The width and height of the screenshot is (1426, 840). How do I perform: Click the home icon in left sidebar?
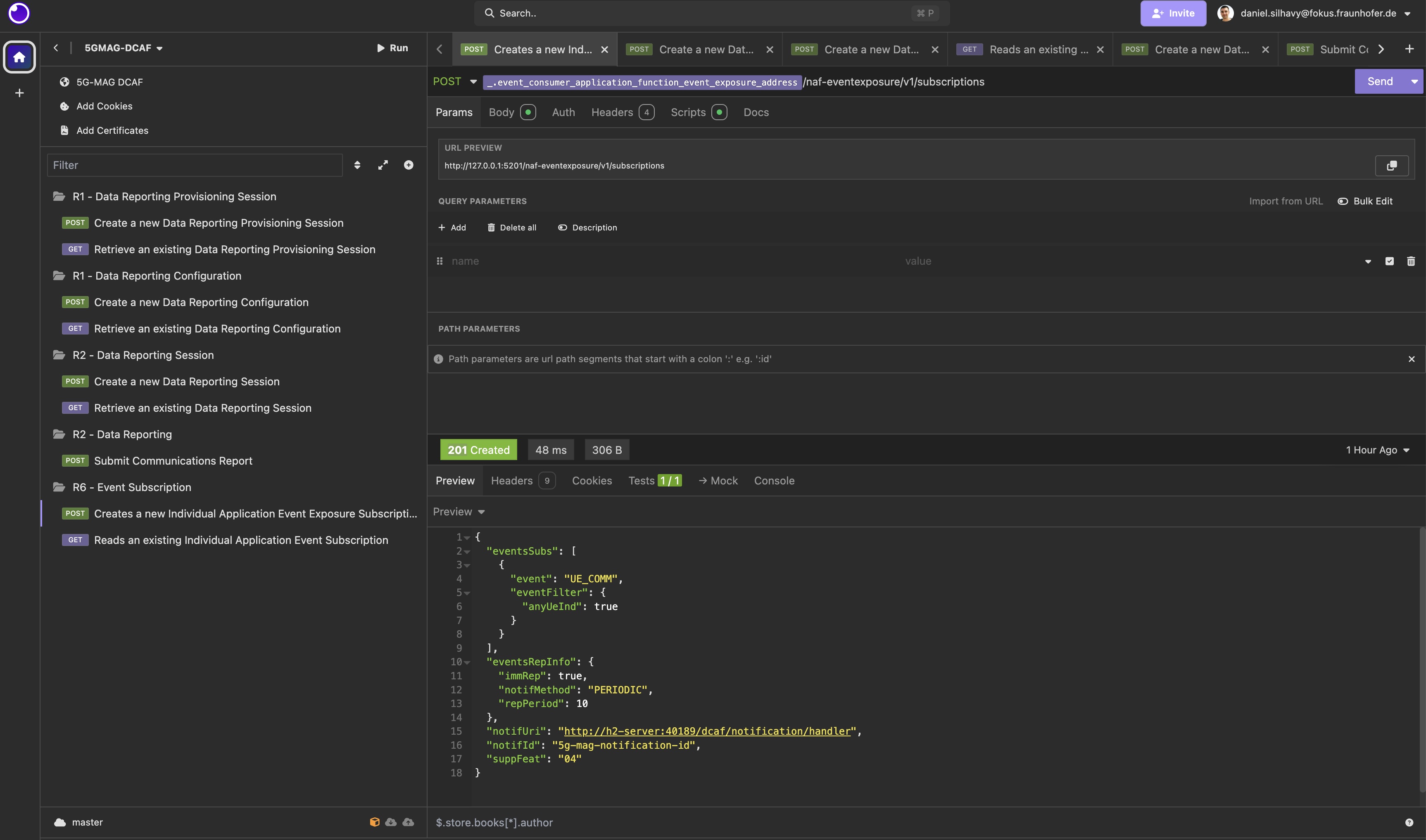tap(19, 57)
